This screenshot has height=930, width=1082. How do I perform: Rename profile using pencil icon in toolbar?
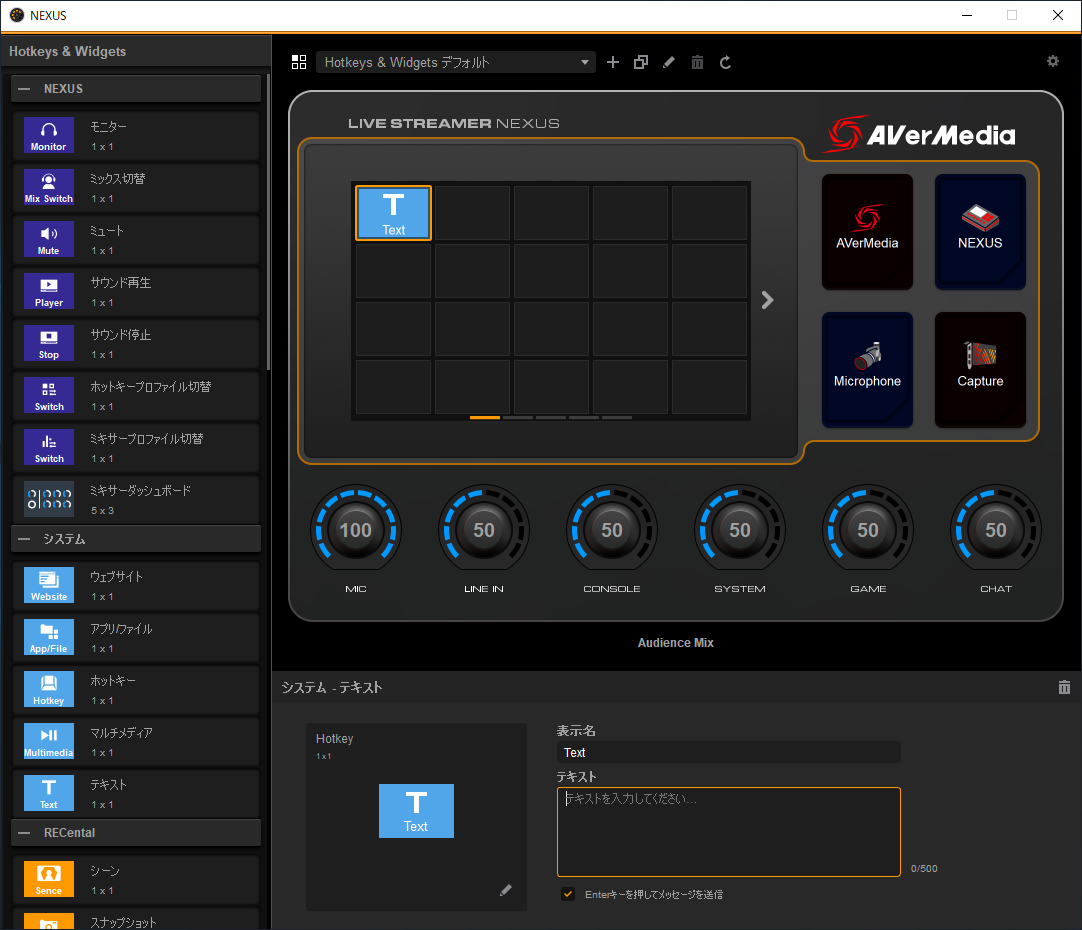(669, 63)
